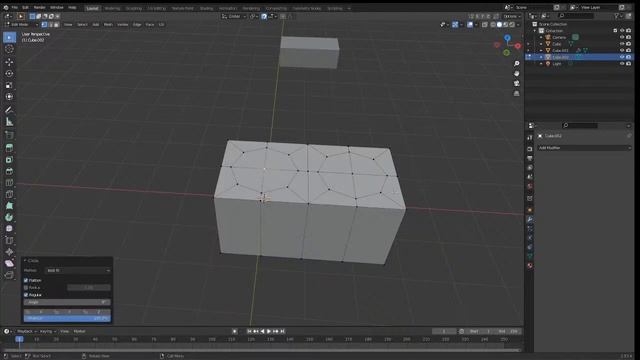This screenshot has height=360, width=640.
Task: Expand the Cube object in outliner
Action: (541, 44)
